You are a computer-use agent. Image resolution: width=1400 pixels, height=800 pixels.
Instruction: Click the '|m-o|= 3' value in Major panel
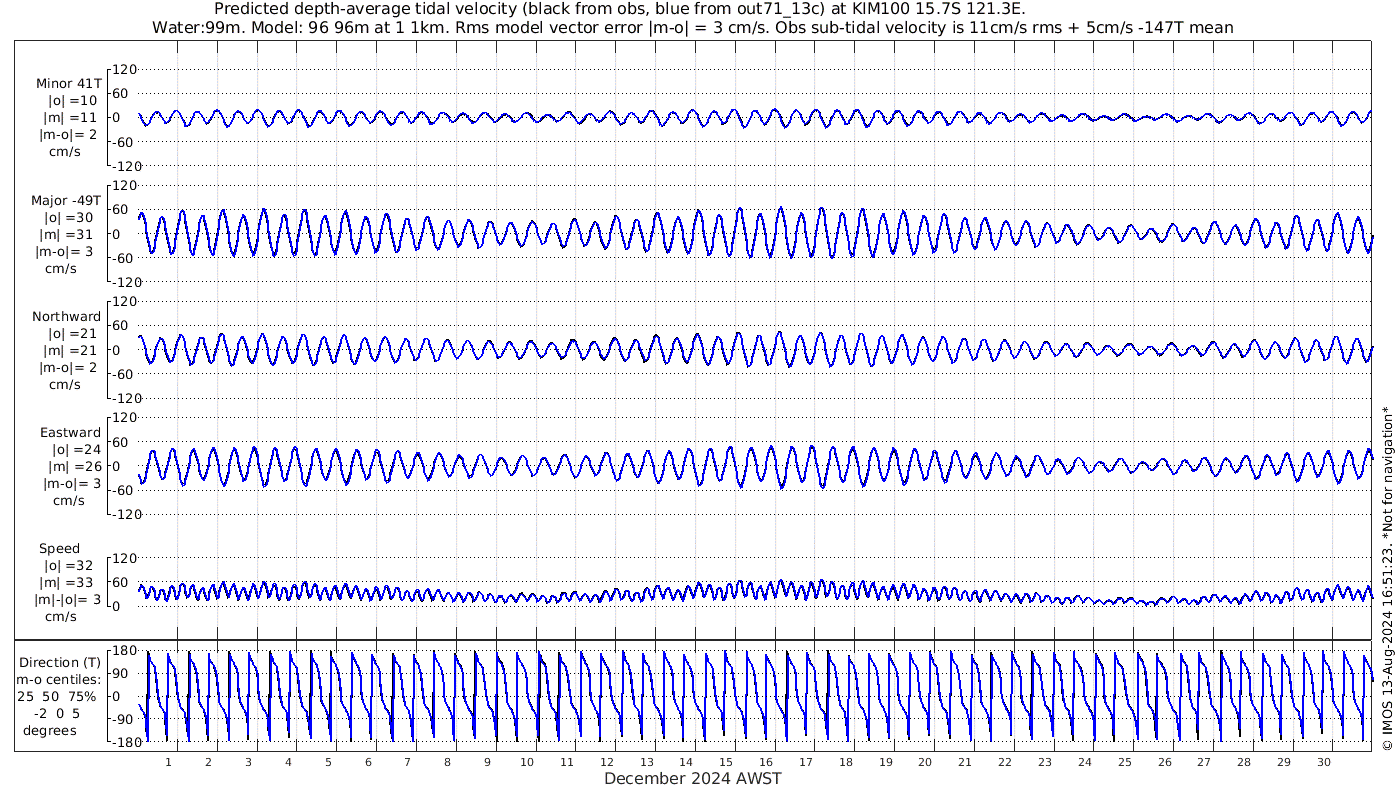66,252
